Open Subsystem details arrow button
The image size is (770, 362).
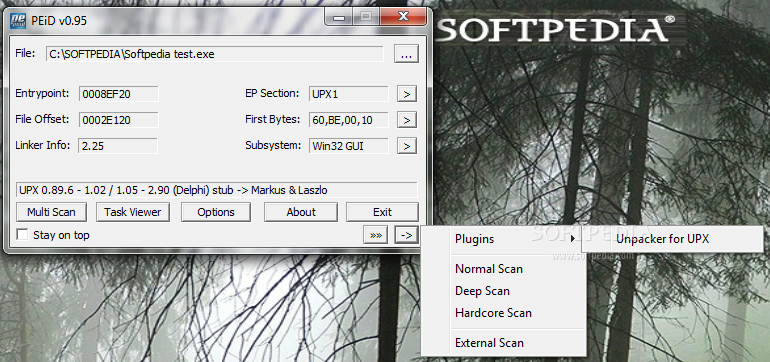coord(407,146)
